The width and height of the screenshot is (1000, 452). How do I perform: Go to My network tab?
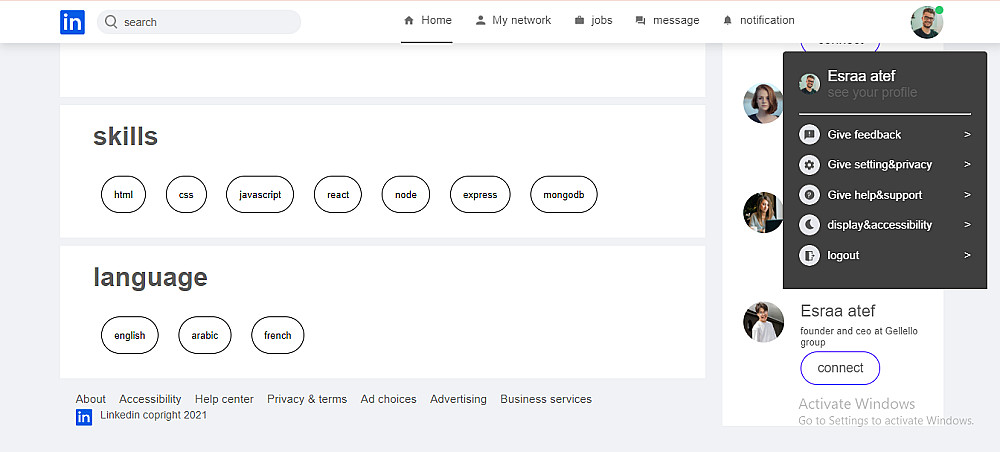513,21
